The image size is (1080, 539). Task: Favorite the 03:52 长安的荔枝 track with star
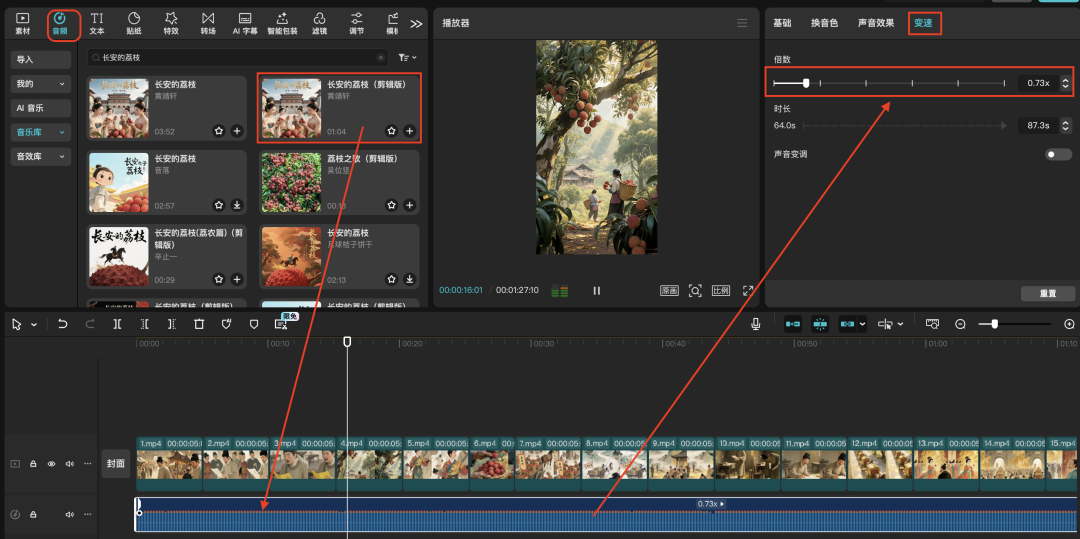[x=218, y=131]
